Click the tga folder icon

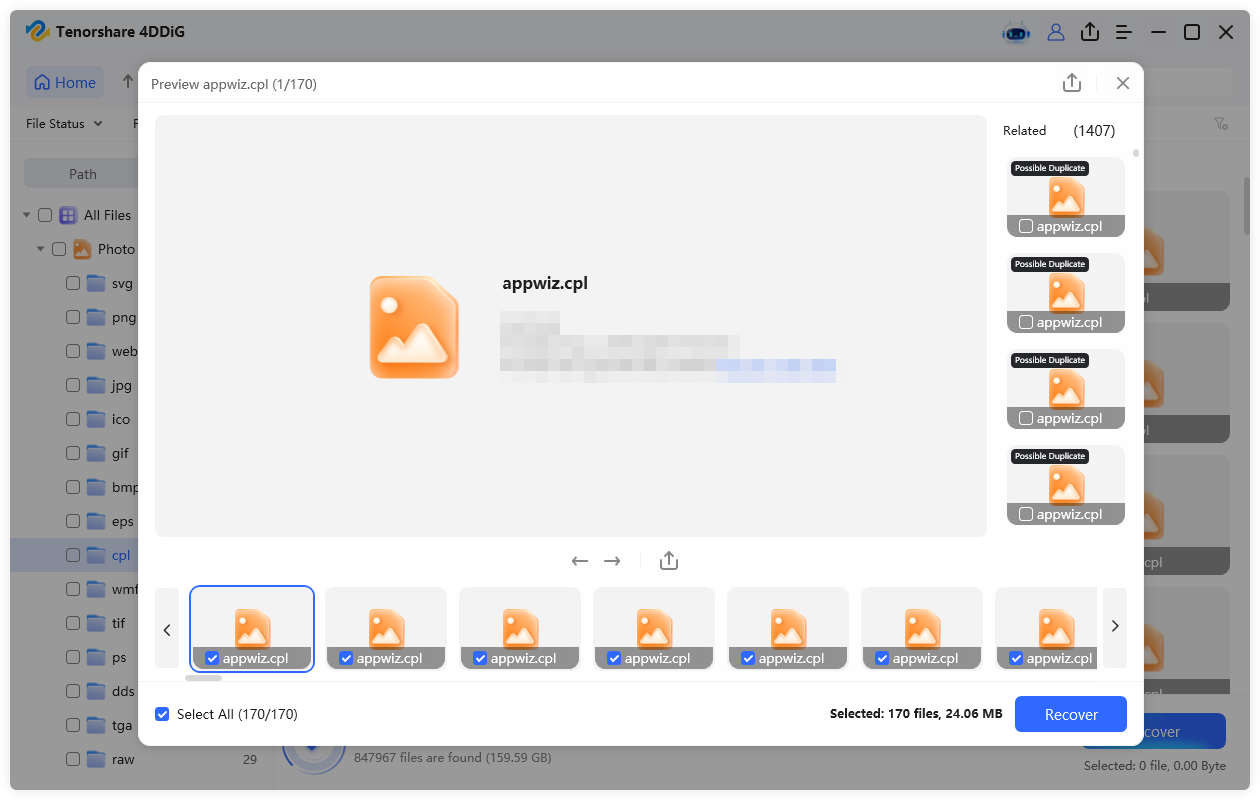pos(96,725)
